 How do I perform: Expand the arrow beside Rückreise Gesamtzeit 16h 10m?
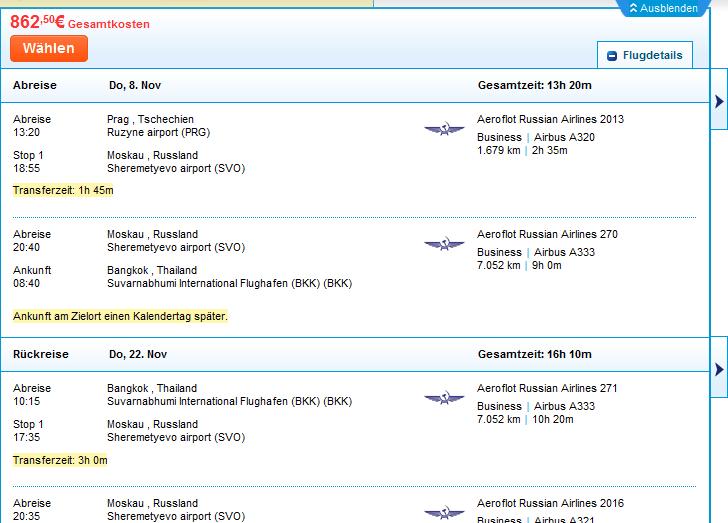[719, 369]
